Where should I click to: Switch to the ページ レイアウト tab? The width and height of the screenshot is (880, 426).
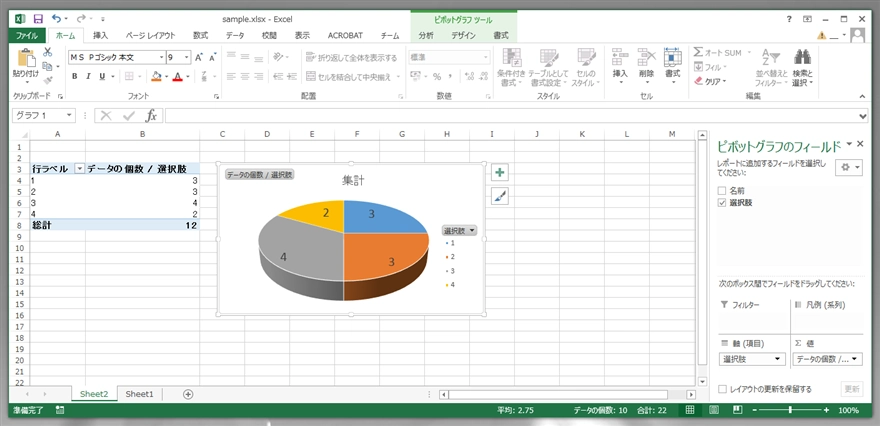click(x=150, y=35)
